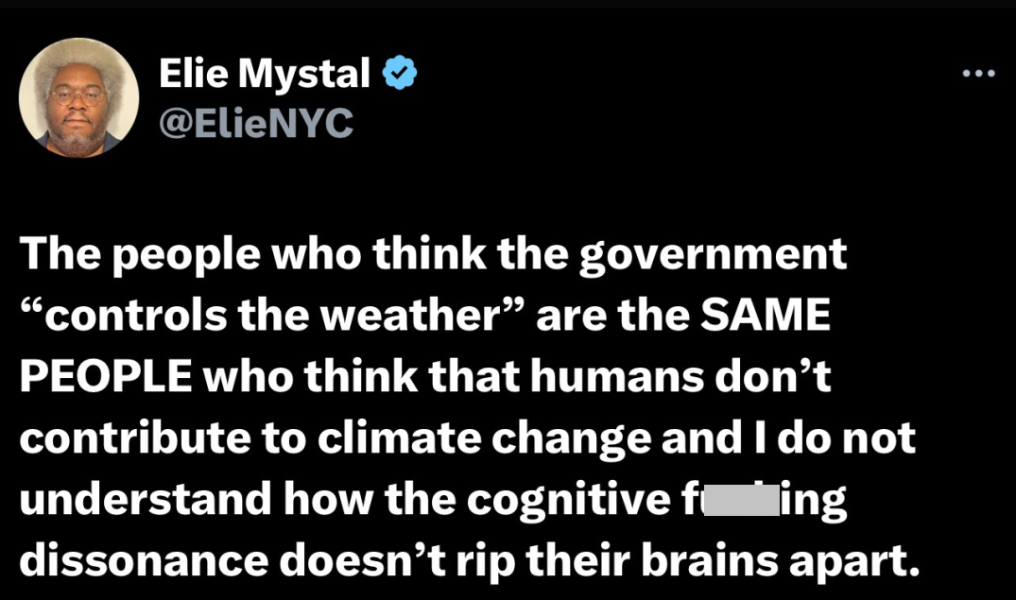Click the word SAME in the tweet

770,317
